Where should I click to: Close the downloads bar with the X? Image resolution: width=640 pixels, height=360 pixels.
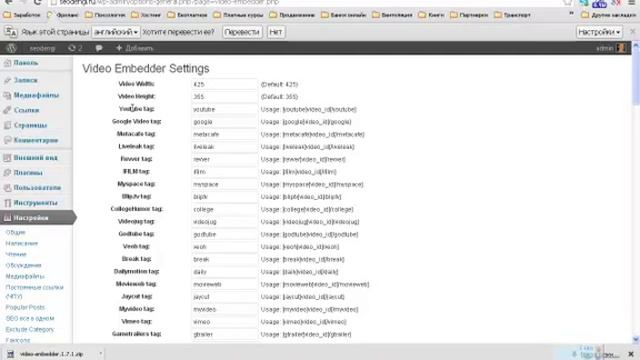pyautogui.click(x=631, y=354)
